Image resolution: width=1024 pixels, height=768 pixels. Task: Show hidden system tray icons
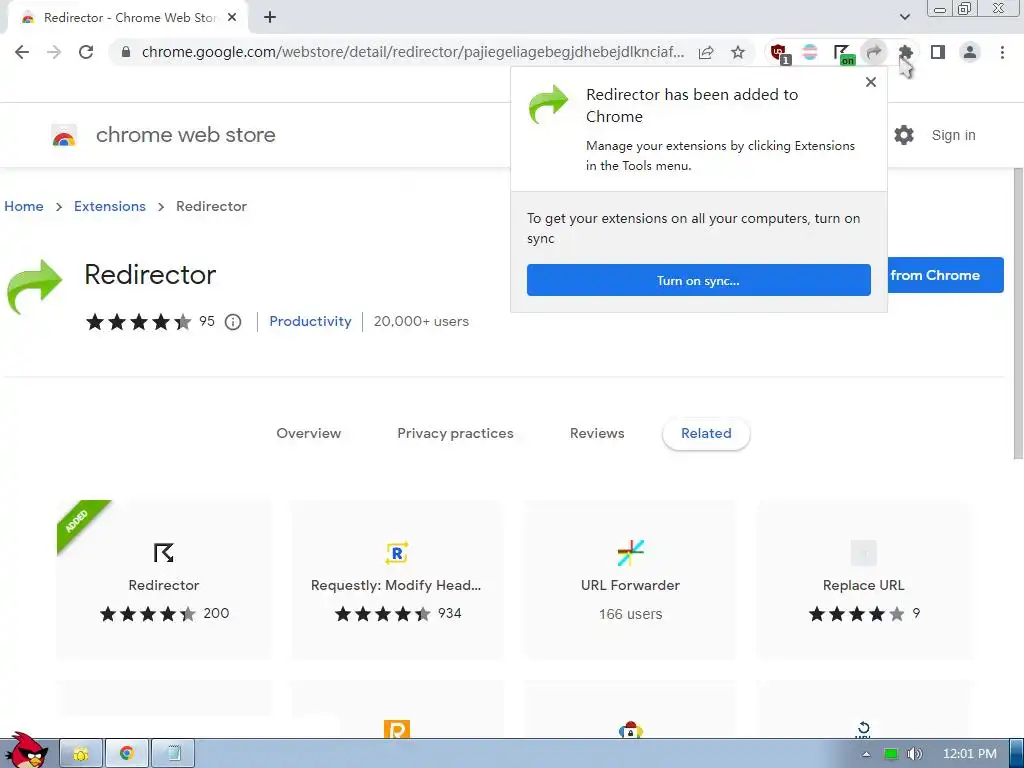[866, 754]
